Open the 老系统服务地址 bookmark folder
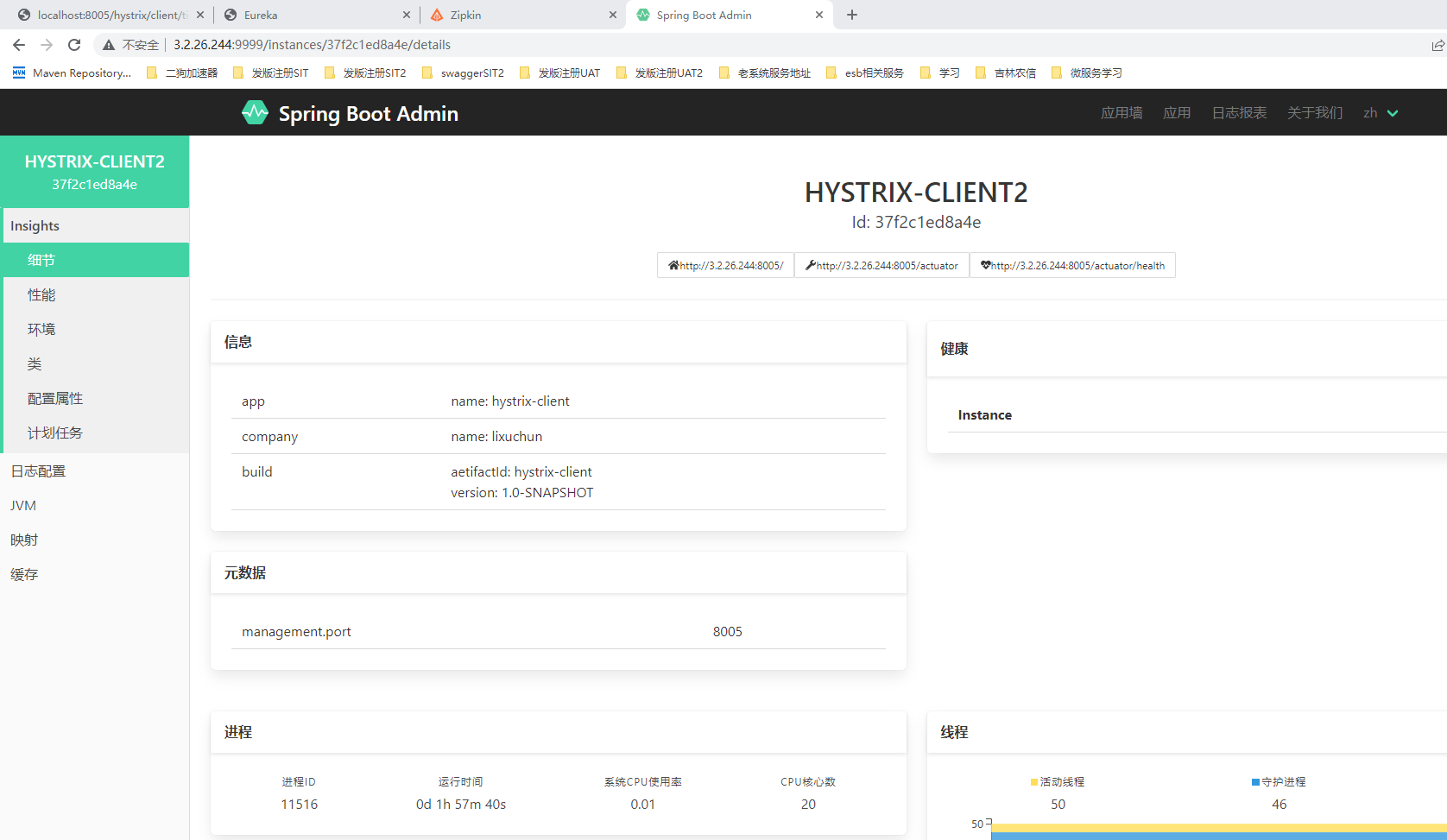Screen dimensions: 1447x840 765,73
